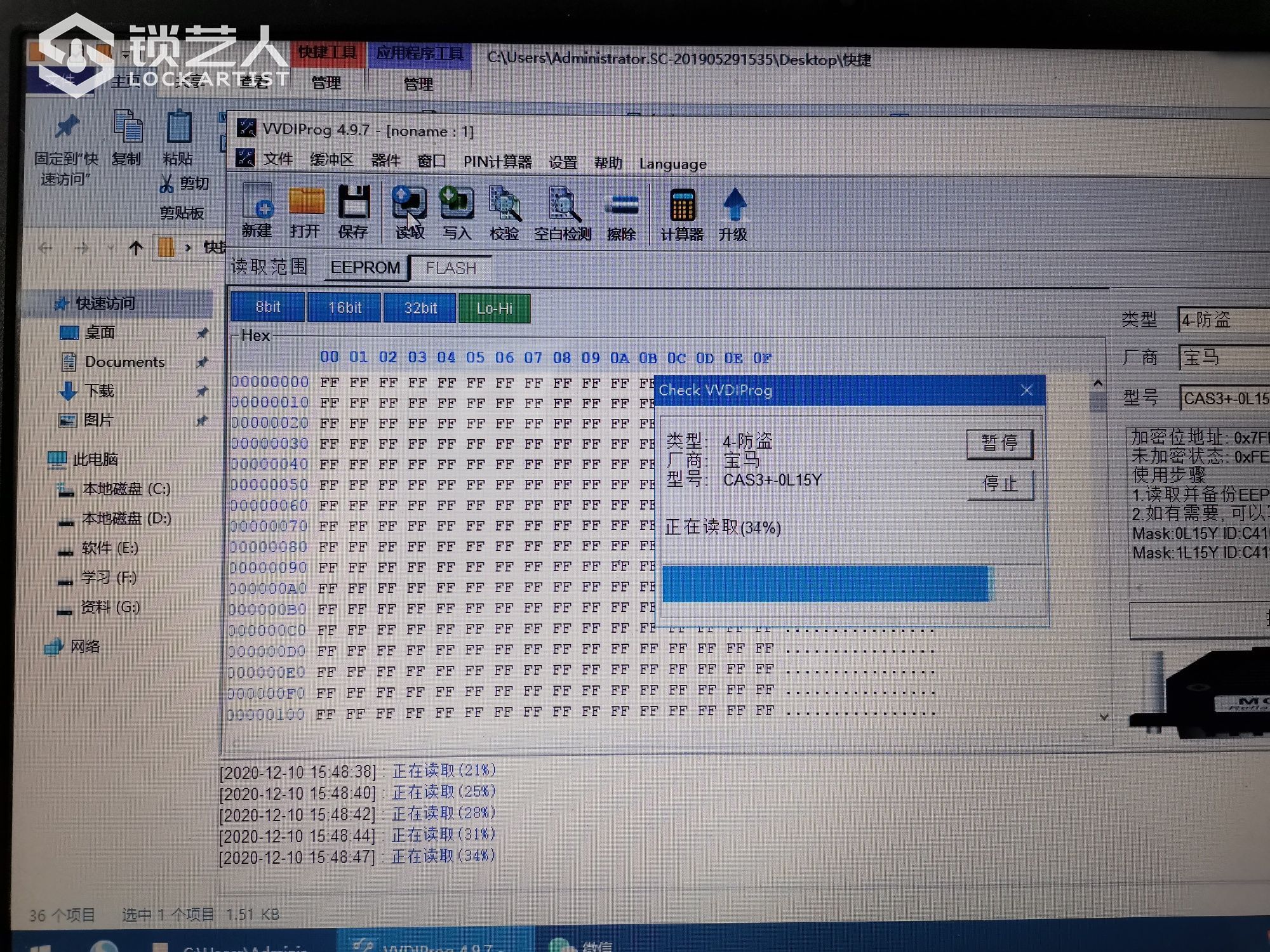Click 暂停 button in Check VVDIProg dialog

999,443
